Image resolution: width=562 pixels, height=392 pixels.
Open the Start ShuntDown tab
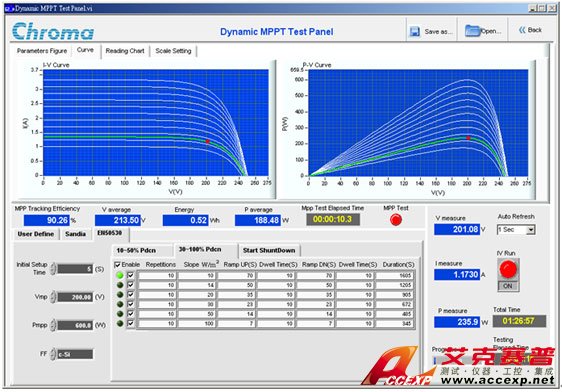pyautogui.click(x=269, y=250)
